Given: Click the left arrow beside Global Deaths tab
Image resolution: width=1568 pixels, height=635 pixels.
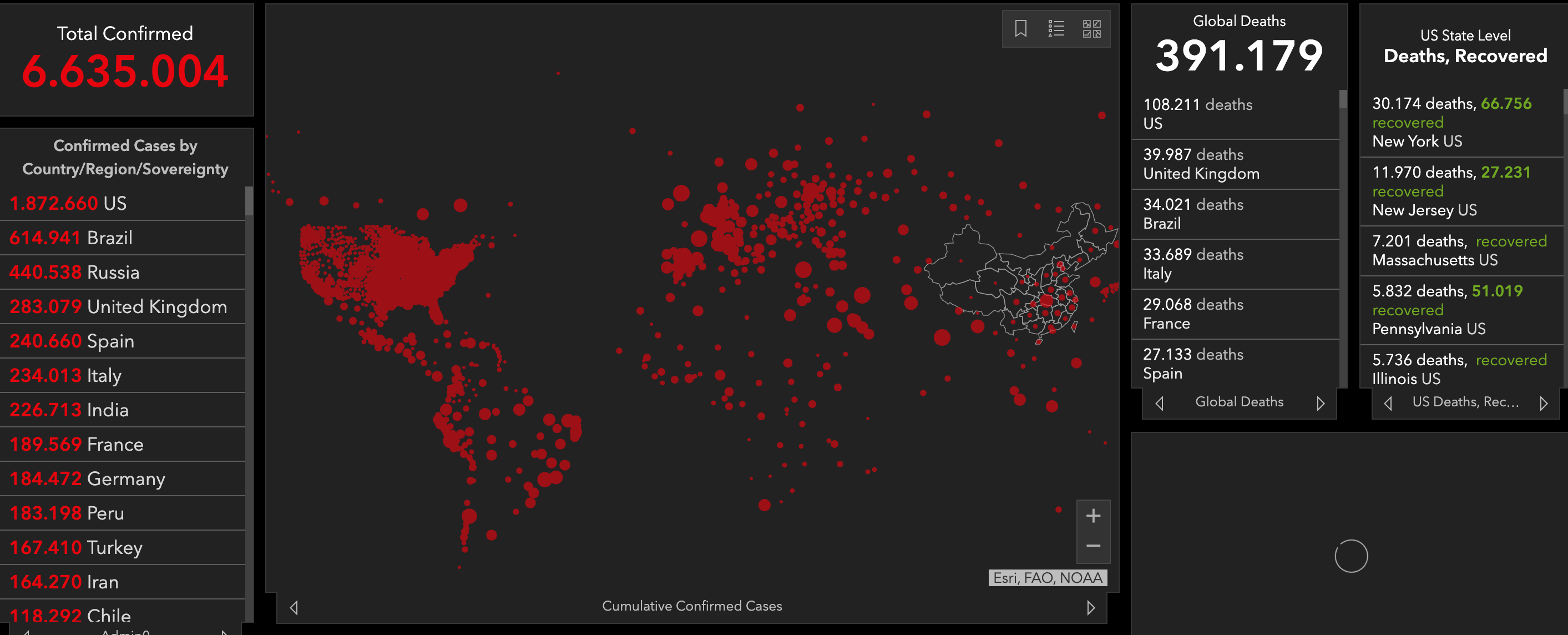Looking at the screenshot, I should click(1160, 403).
